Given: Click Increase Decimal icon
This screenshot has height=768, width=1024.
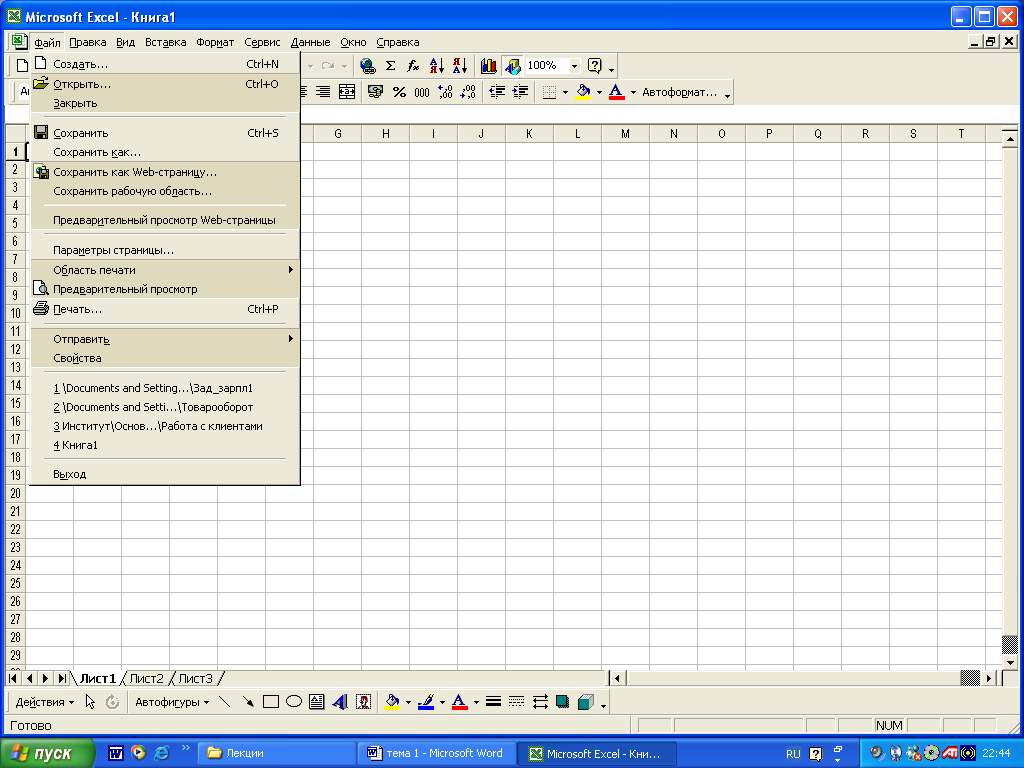Looking at the screenshot, I should click(x=445, y=92).
